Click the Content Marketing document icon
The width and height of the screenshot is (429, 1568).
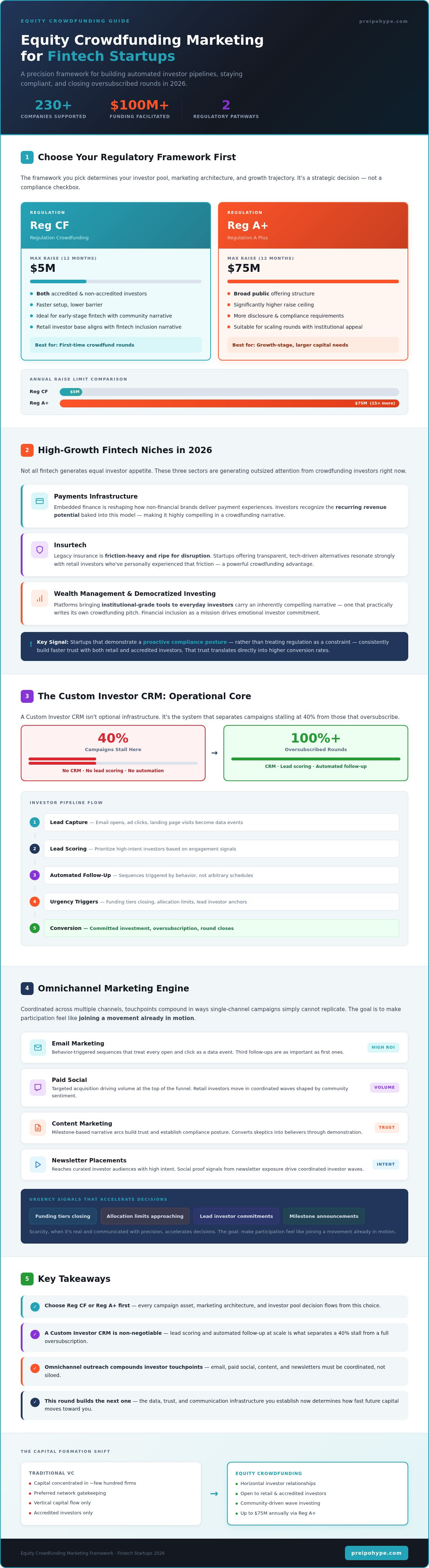(38, 1127)
